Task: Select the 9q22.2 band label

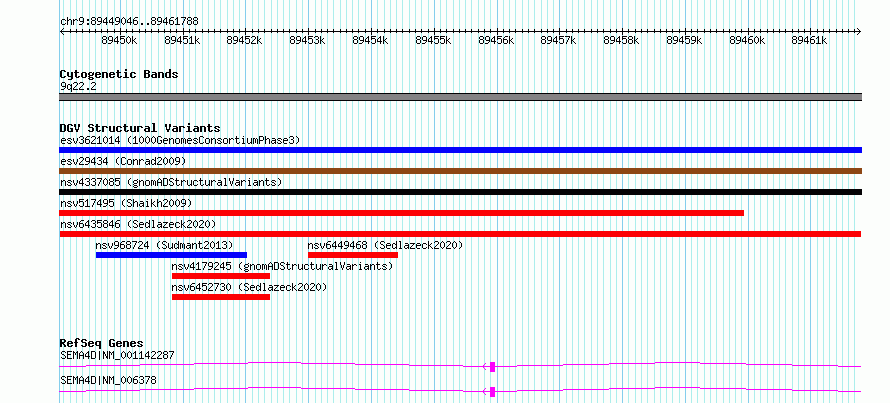Action: point(78,86)
